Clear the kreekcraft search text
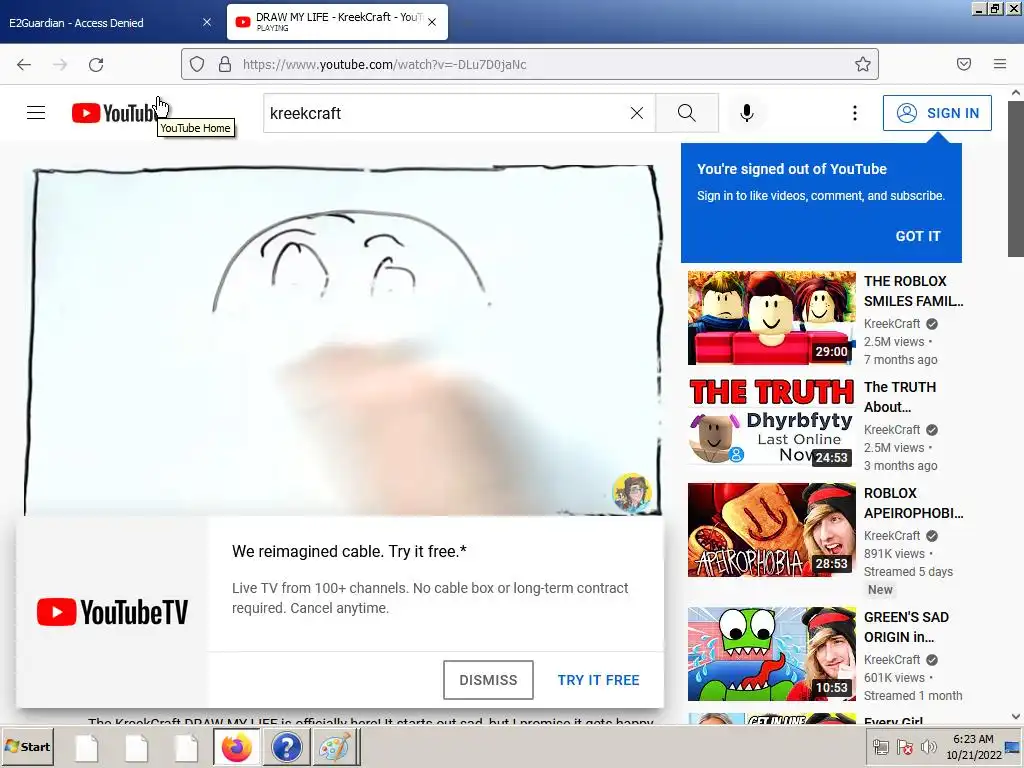The image size is (1024, 768). 637,113
